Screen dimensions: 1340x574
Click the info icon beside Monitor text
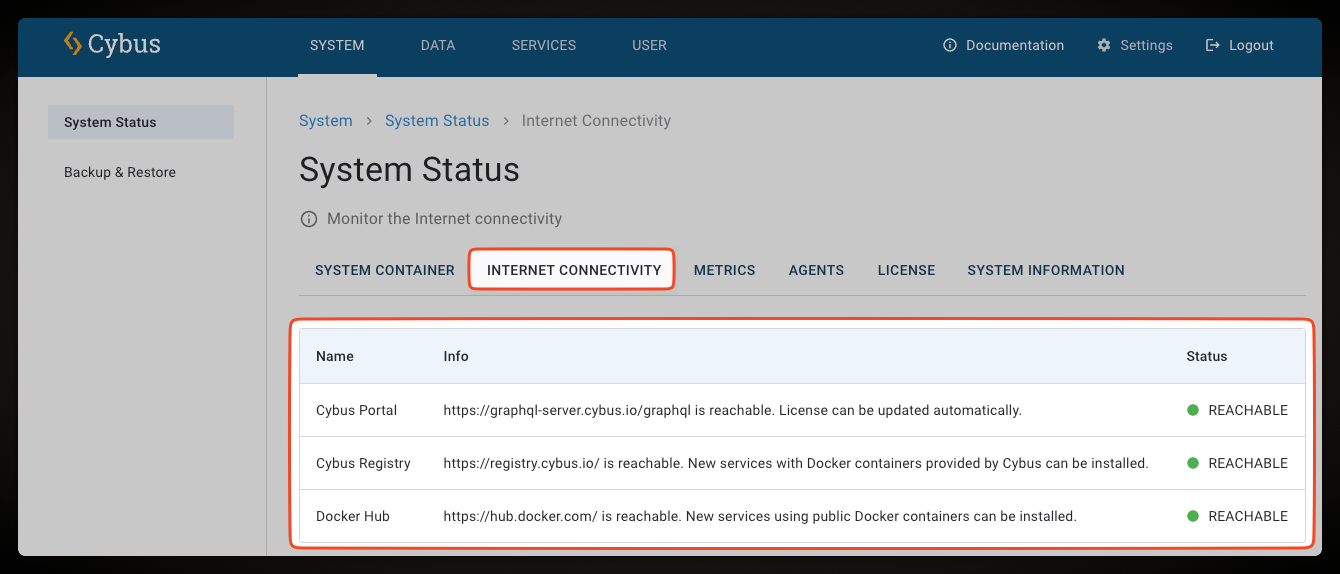[x=309, y=219]
